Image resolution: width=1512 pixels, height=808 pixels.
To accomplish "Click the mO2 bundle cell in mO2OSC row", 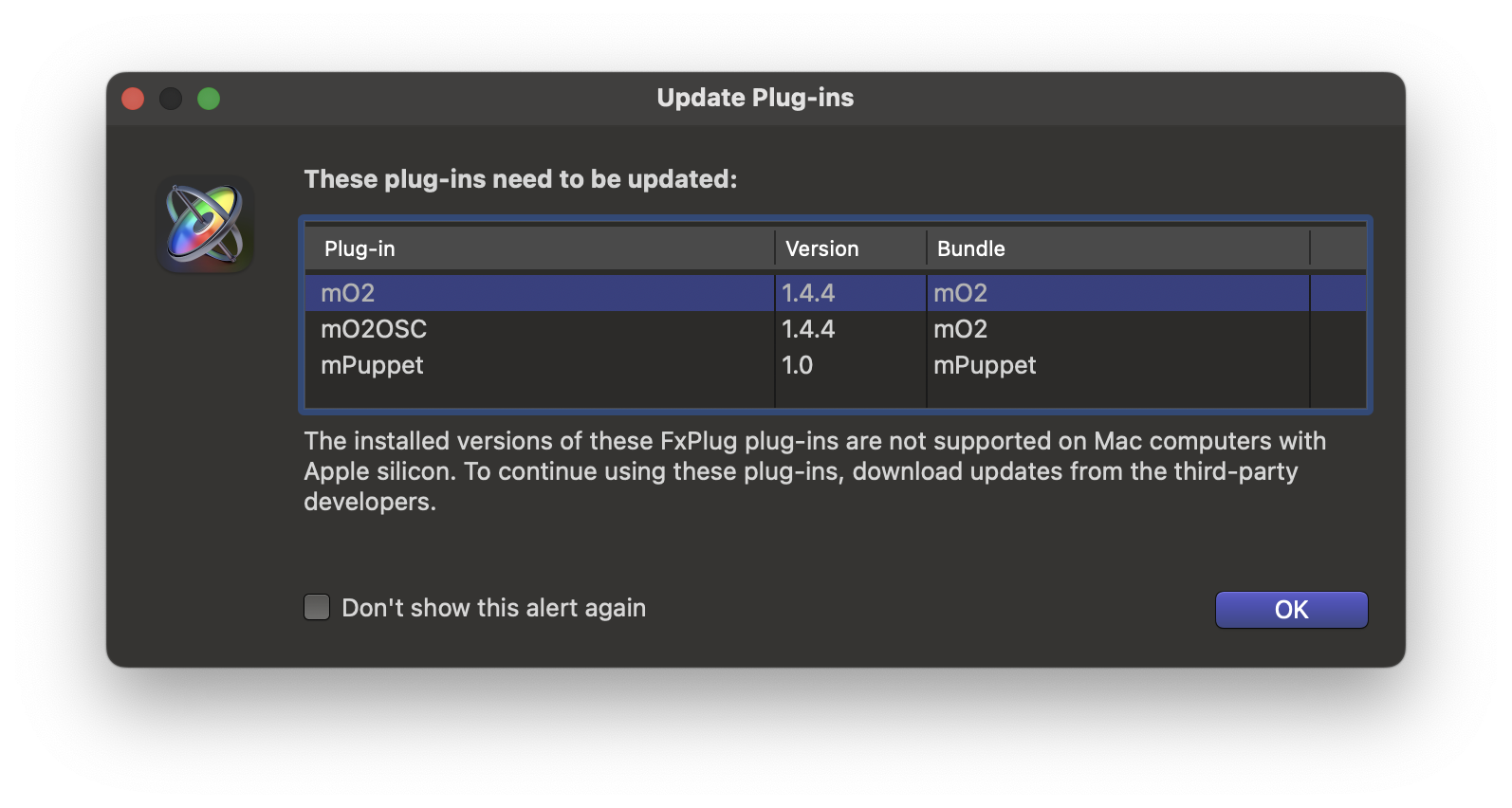I will [960, 329].
